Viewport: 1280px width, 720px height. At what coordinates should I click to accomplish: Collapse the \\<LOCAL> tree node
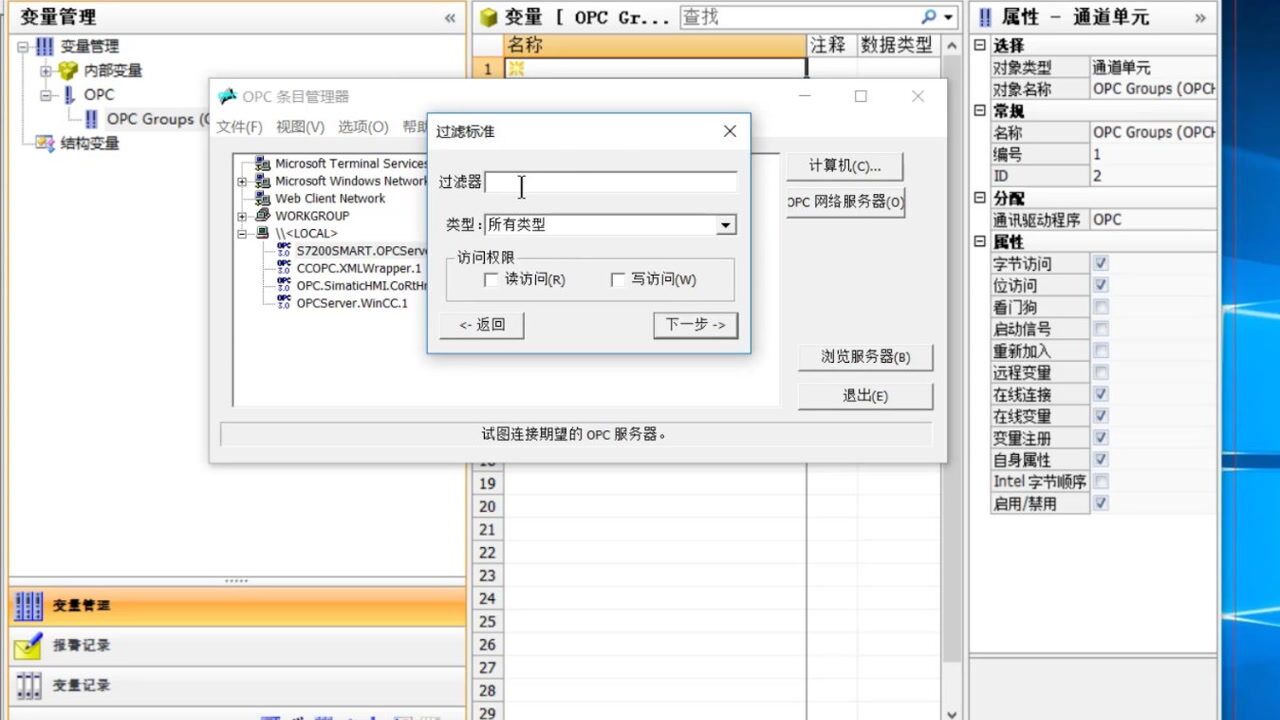(240, 232)
